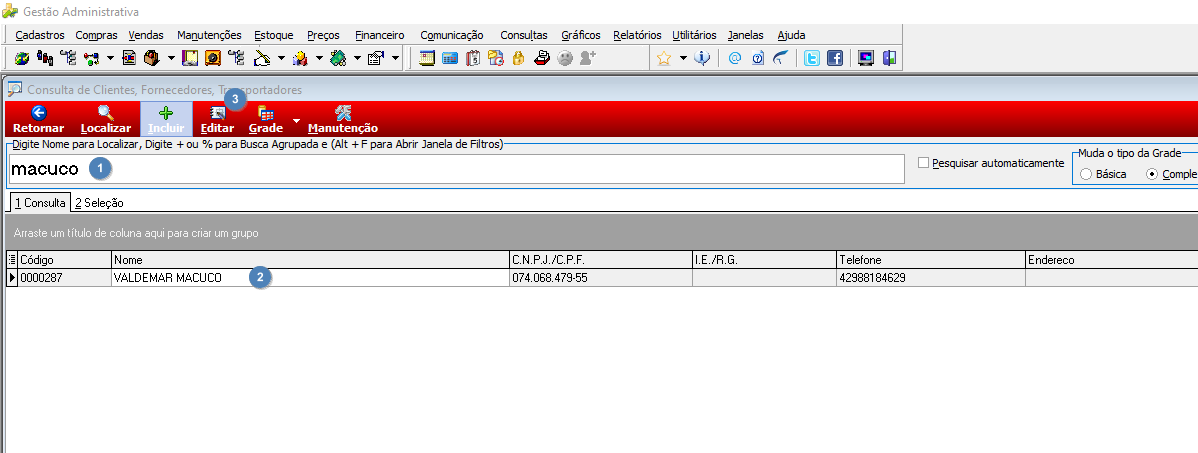
Task: Click the tree structure icon right of the safe icon
Action: coord(235,58)
